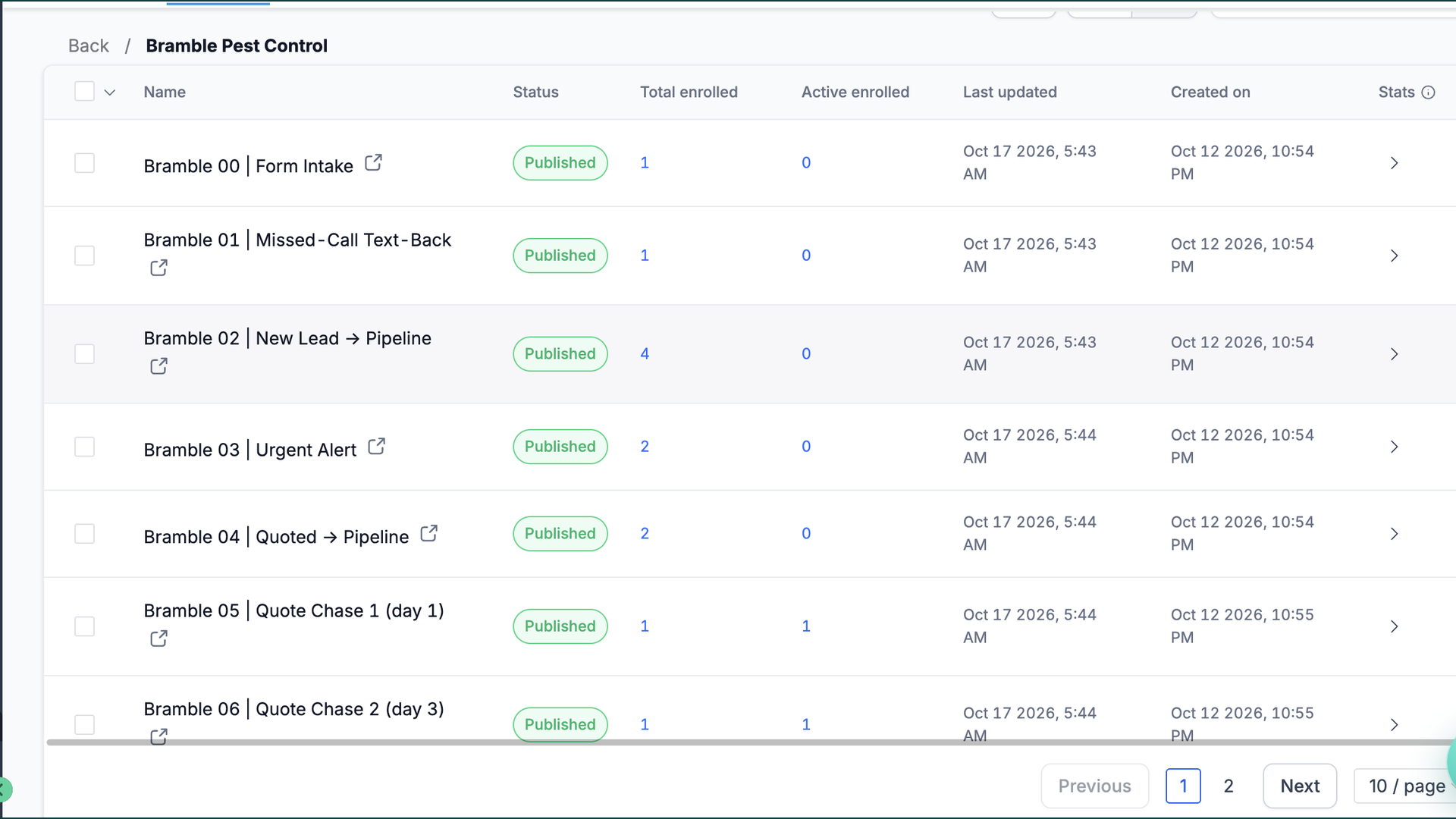Open Bramble 01 Missed-Call Text-Back external link icon

158,268
